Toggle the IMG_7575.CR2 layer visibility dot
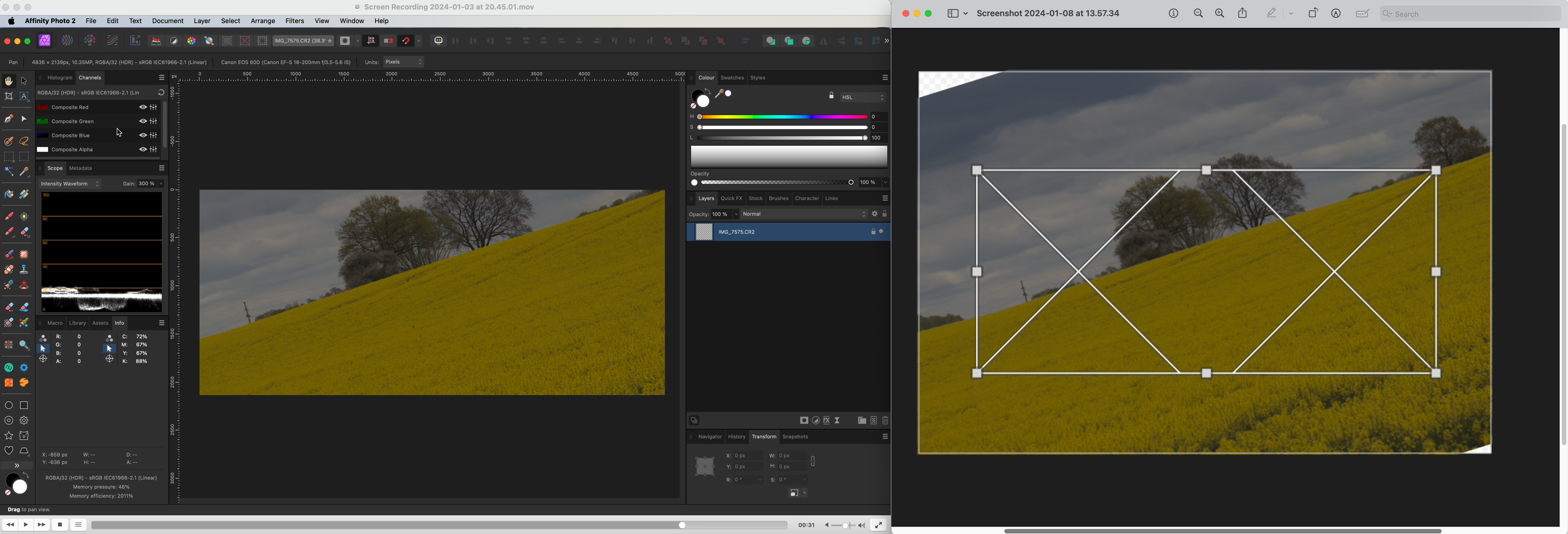 pos(881,232)
